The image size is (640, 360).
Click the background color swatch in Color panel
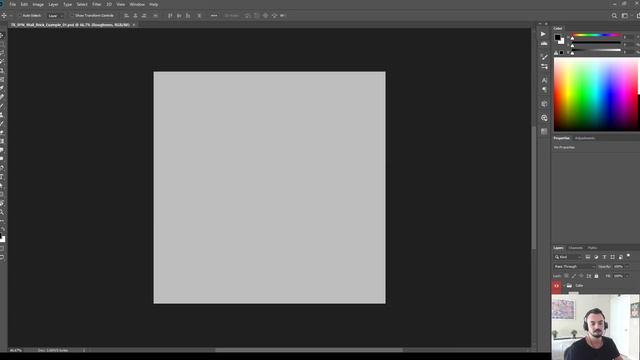click(x=562, y=41)
